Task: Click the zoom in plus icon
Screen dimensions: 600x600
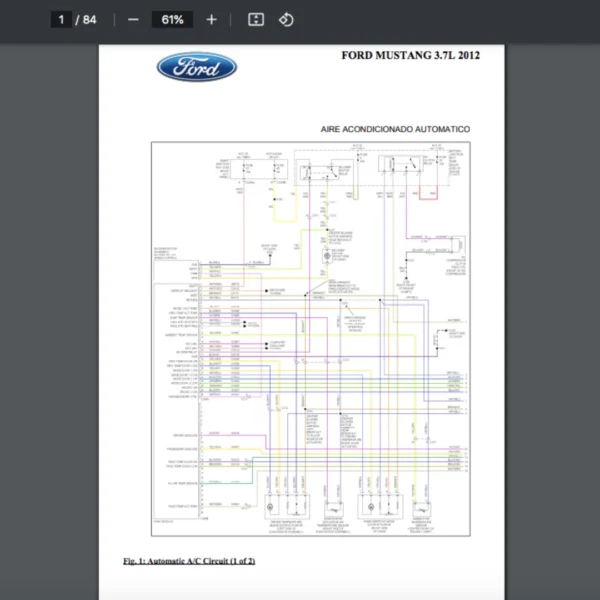Action: 211,20
